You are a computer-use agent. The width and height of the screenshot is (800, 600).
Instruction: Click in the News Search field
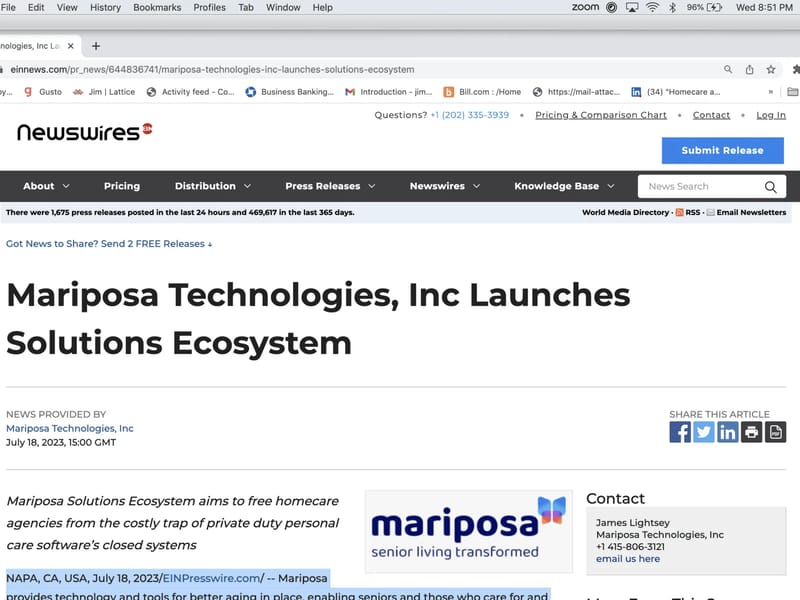click(x=702, y=187)
